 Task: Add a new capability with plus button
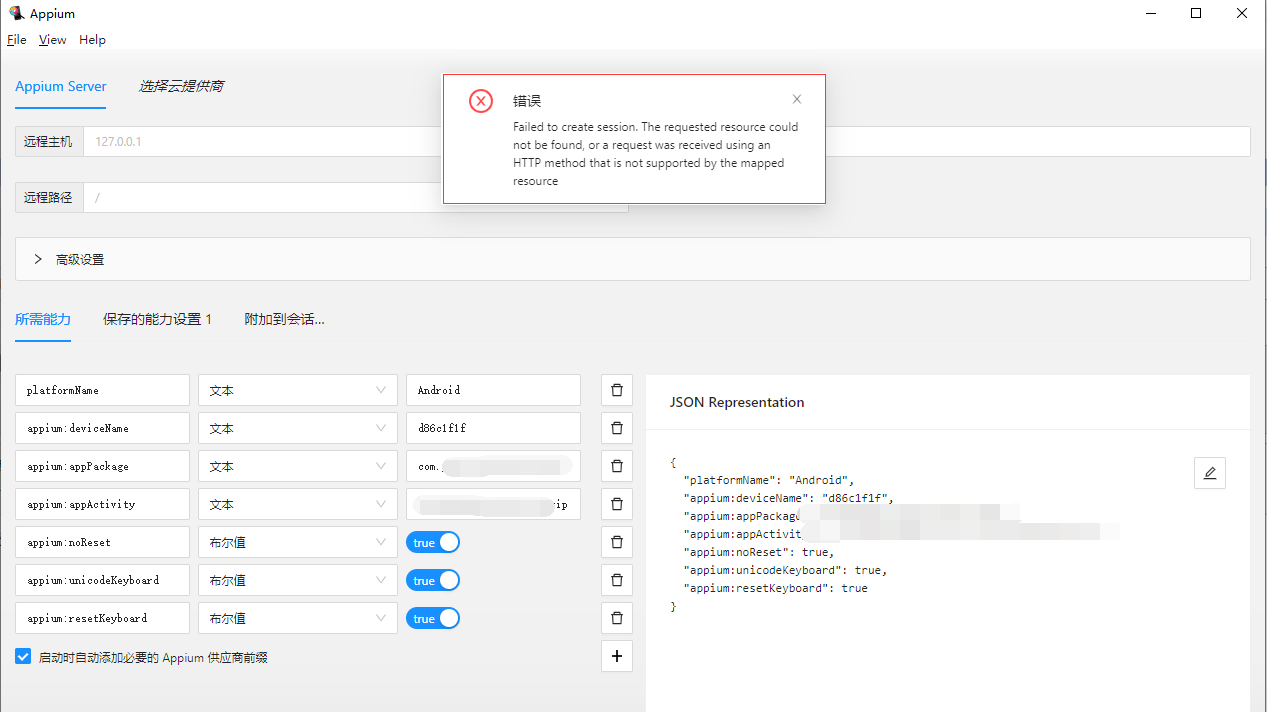(x=616, y=656)
